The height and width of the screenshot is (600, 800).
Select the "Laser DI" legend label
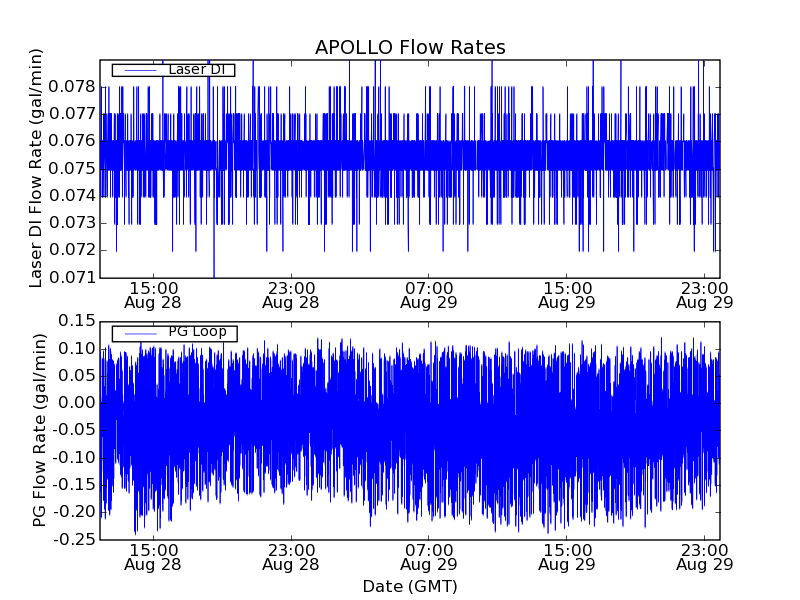196,69
